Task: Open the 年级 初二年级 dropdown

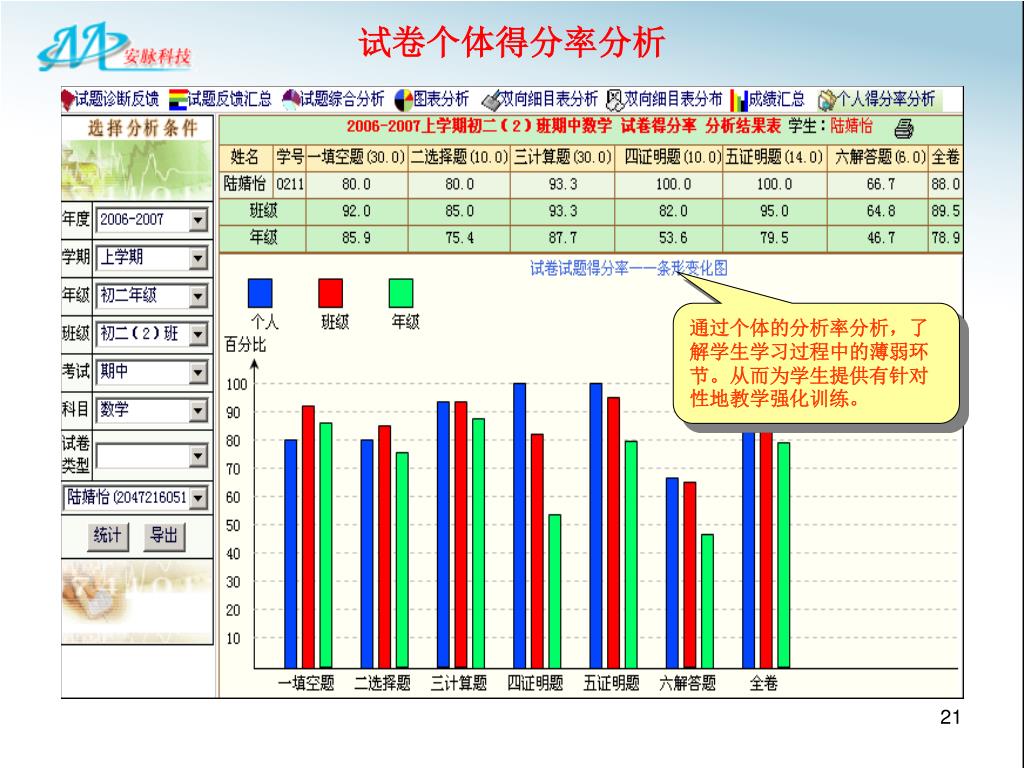Action: (x=198, y=295)
